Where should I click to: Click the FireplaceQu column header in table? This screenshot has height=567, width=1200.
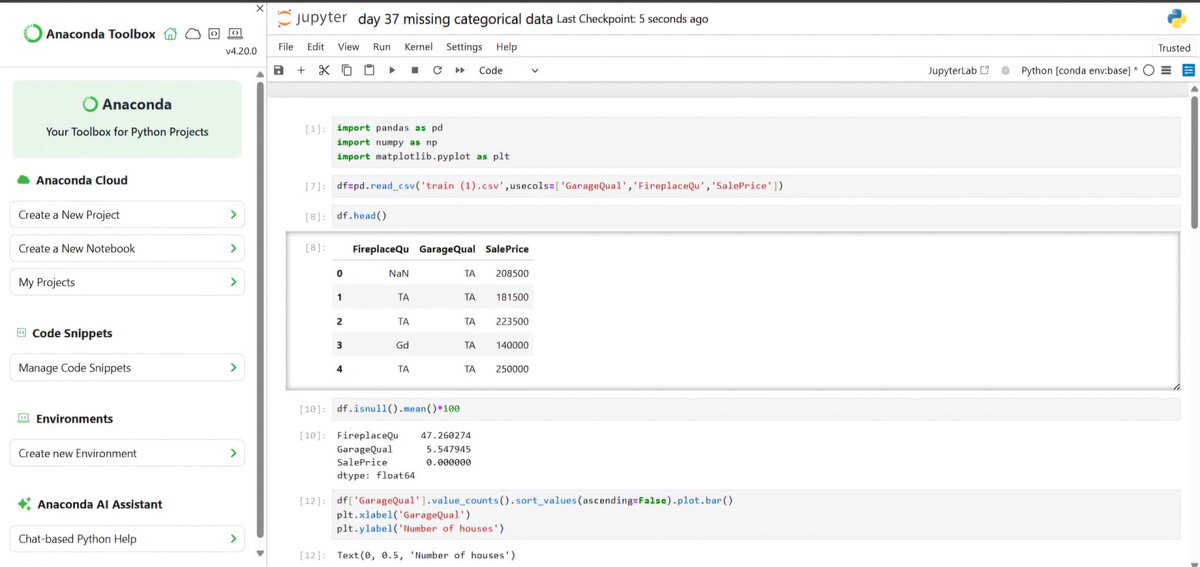point(381,249)
